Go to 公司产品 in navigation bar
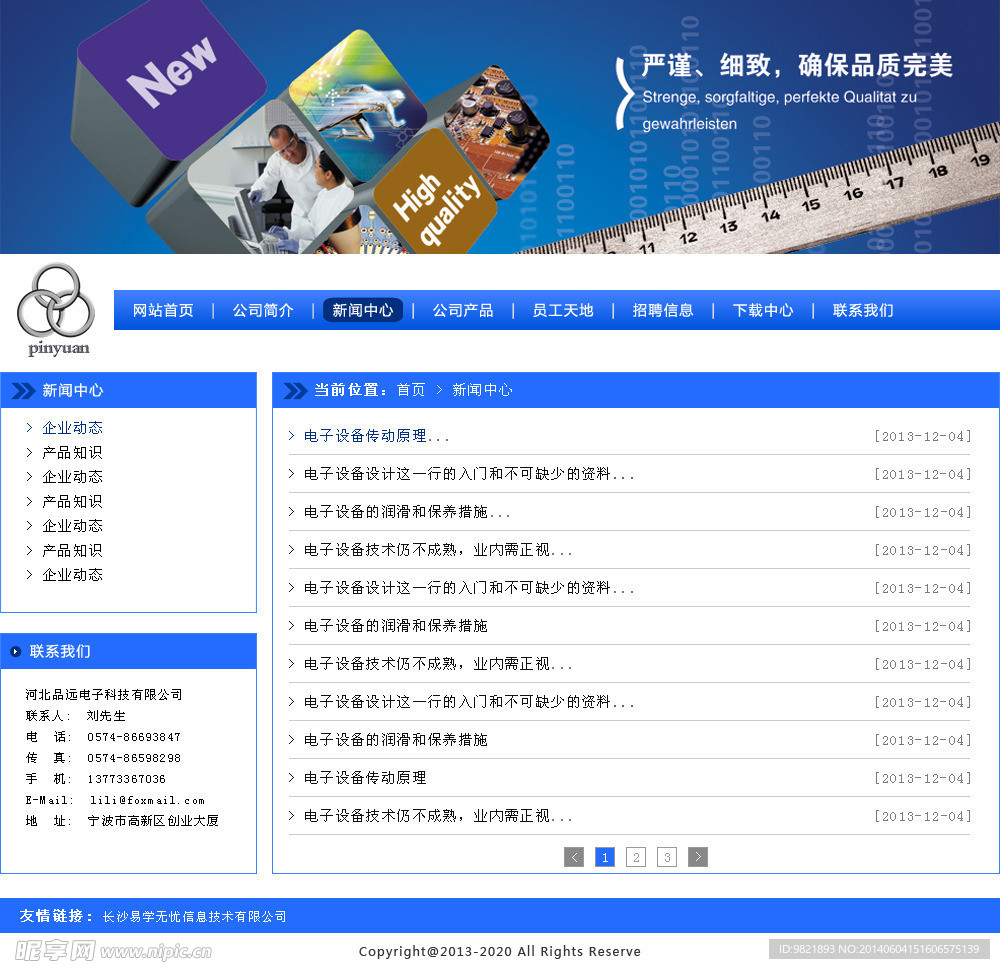Viewport: 1000px width, 969px height. 463,311
